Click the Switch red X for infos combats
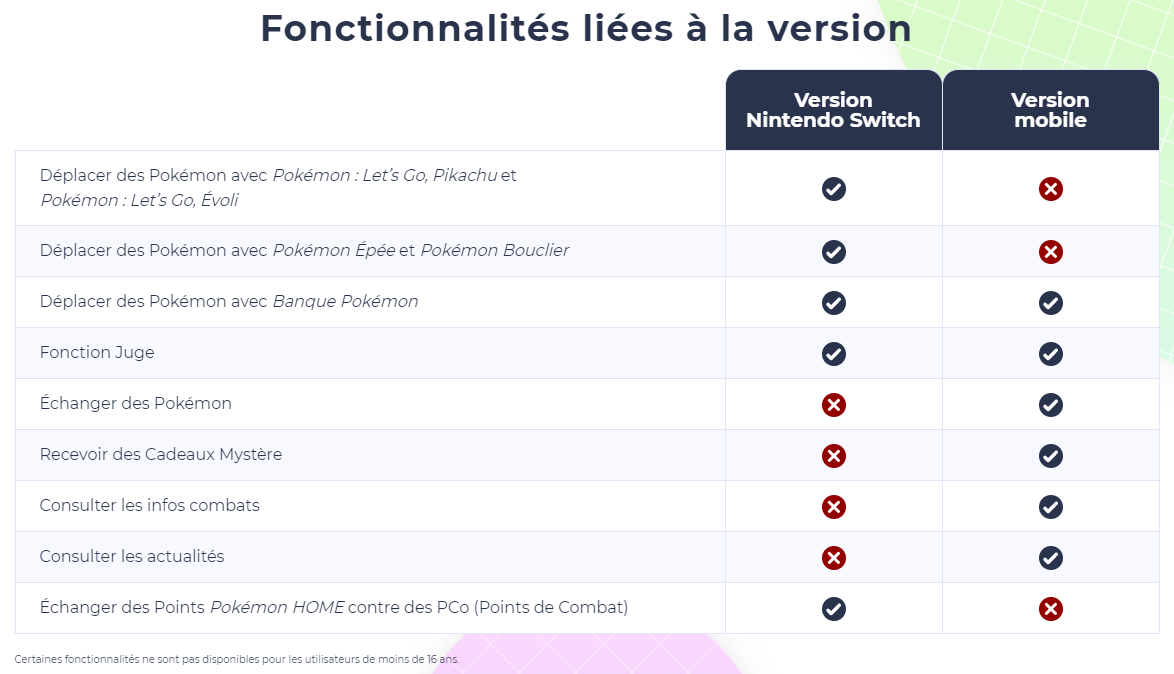 tap(833, 506)
